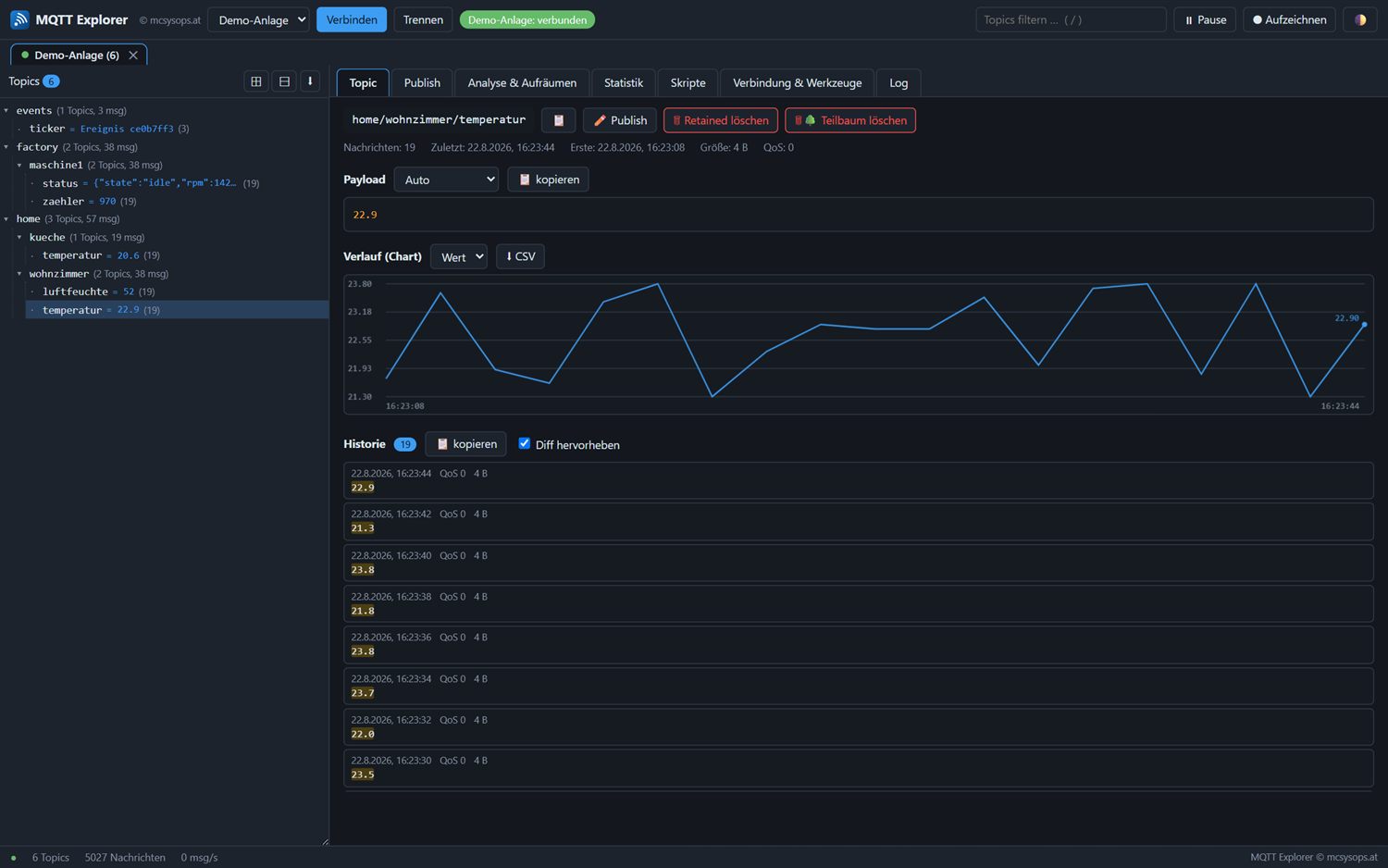1388x868 pixels.
Task: Export chart data with CSV button
Action: pyautogui.click(x=520, y=256)
